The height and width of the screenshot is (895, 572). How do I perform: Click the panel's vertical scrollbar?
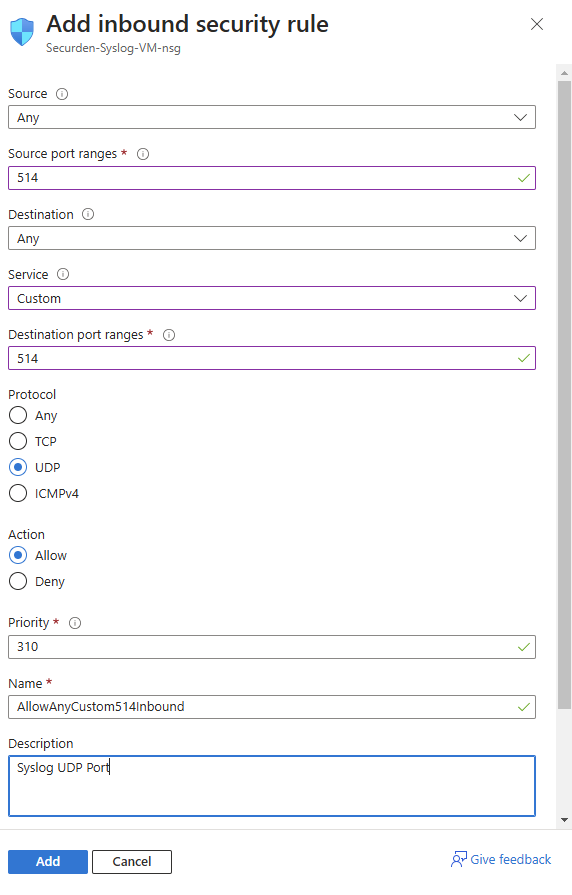[565, 395]
